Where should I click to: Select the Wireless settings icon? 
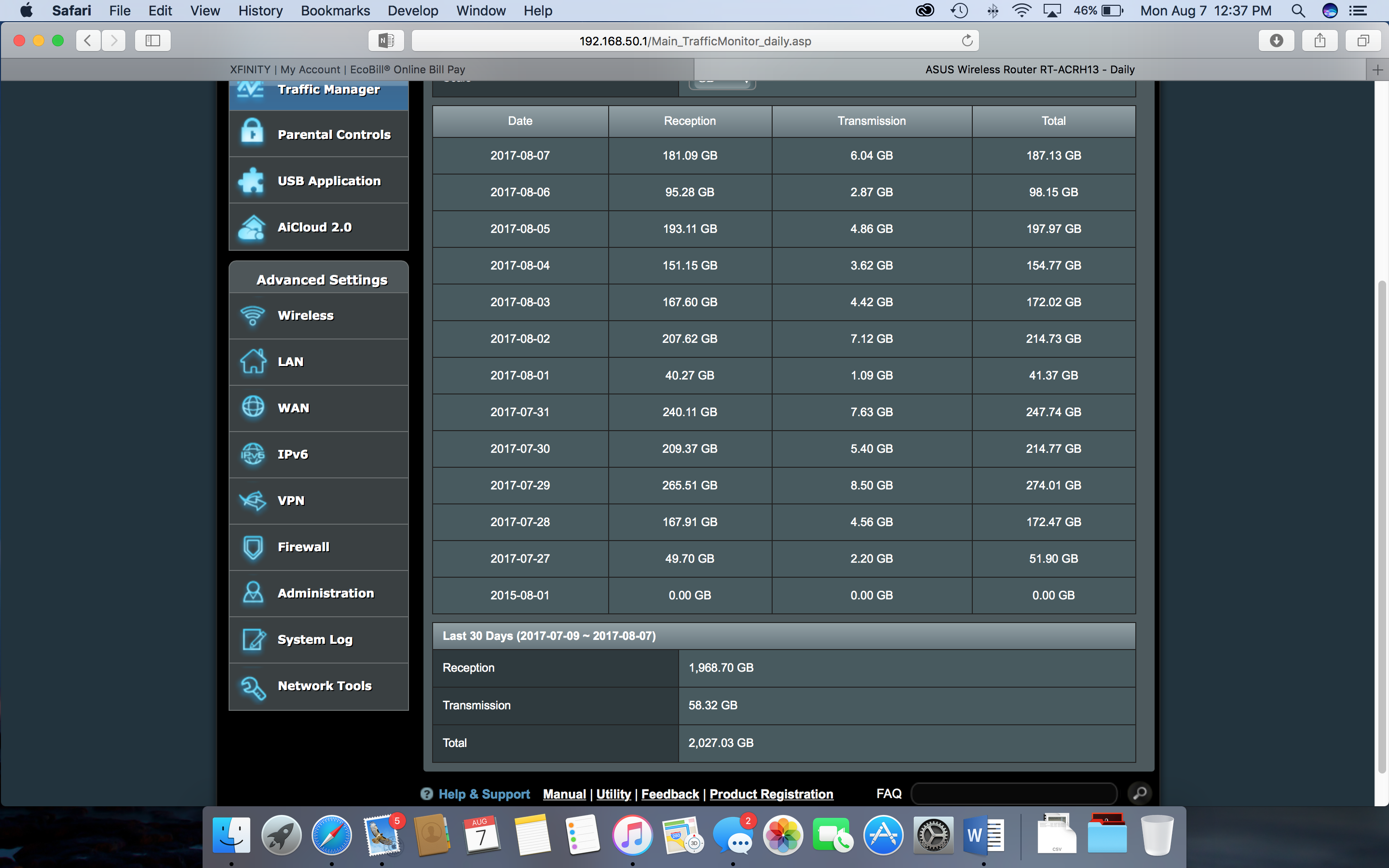click(x=253, y=315)
